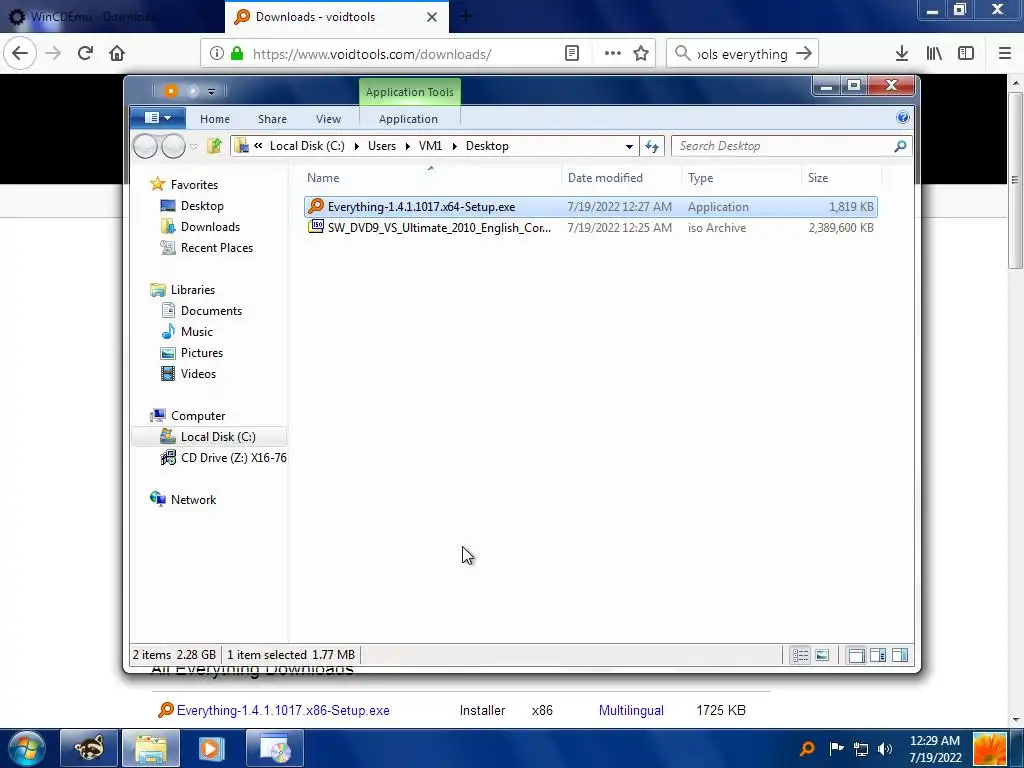Open Recent Places in Favorites

(x=216, y=248)
